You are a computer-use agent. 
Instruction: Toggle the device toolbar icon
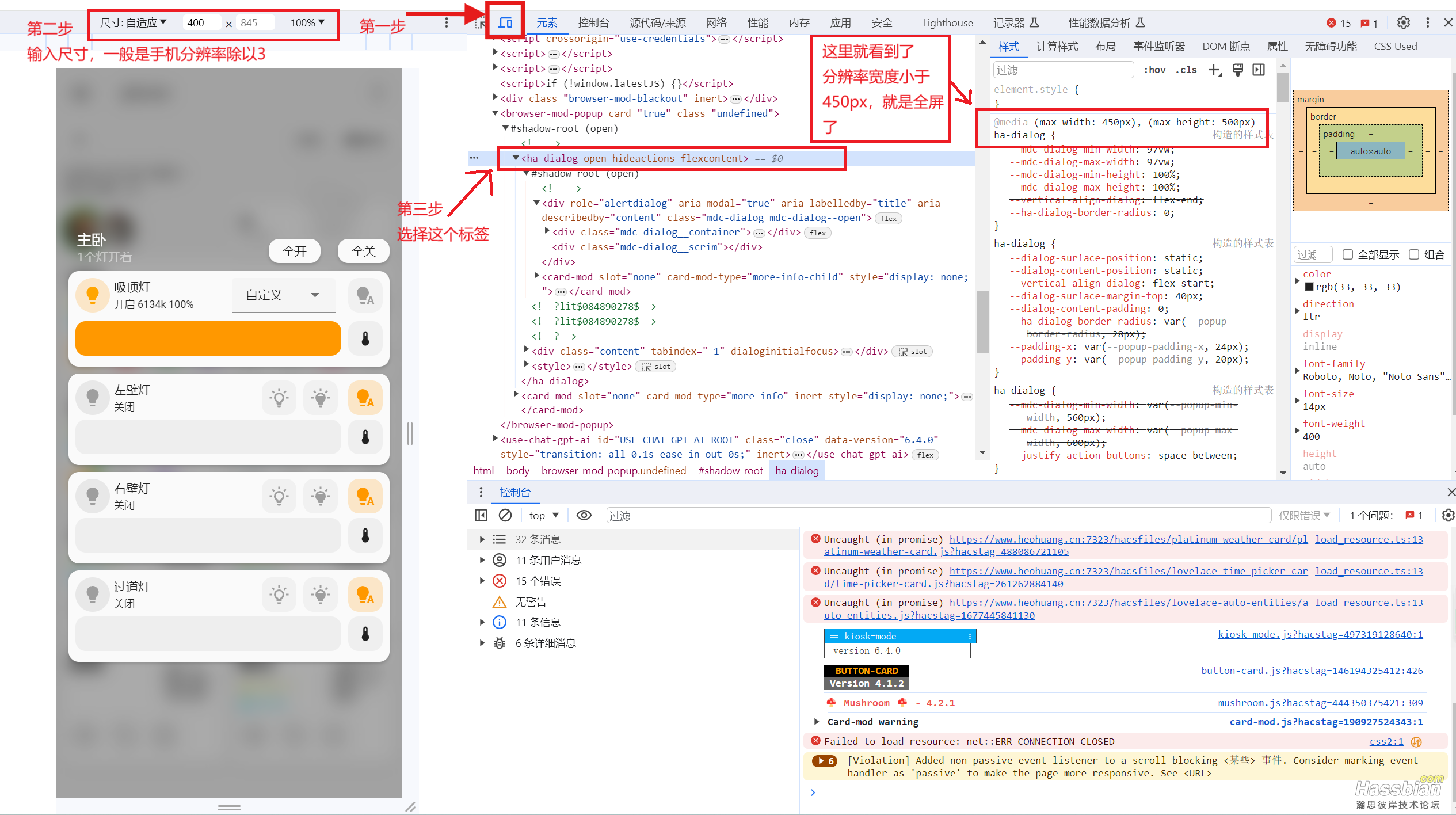(505, 22)
